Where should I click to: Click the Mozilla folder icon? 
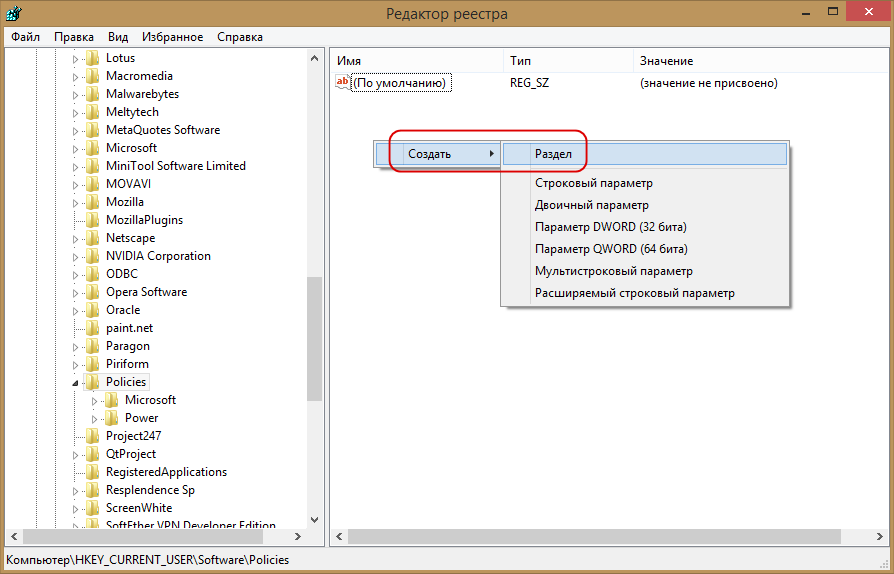coord(92,202)
